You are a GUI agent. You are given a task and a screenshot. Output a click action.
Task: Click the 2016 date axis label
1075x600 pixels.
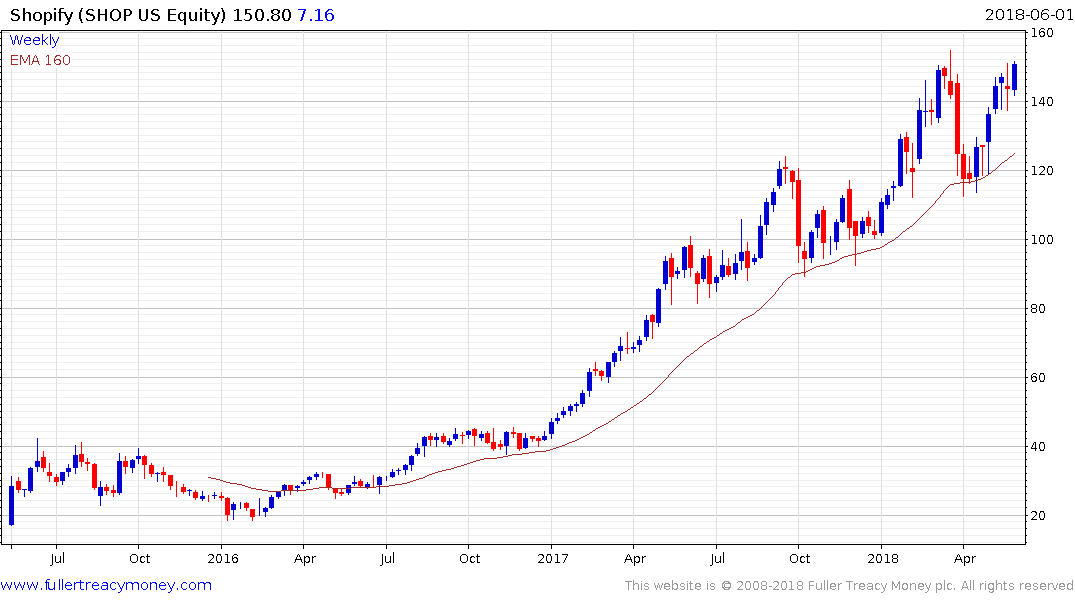pos(223,559)
